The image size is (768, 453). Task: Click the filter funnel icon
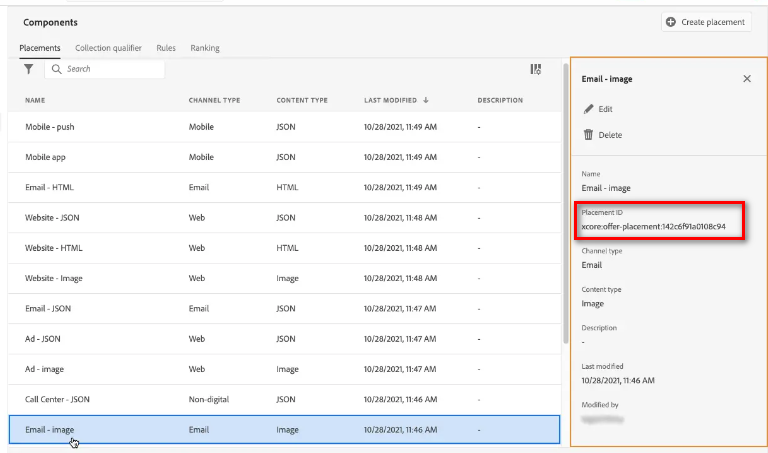(x=29, y=69)
